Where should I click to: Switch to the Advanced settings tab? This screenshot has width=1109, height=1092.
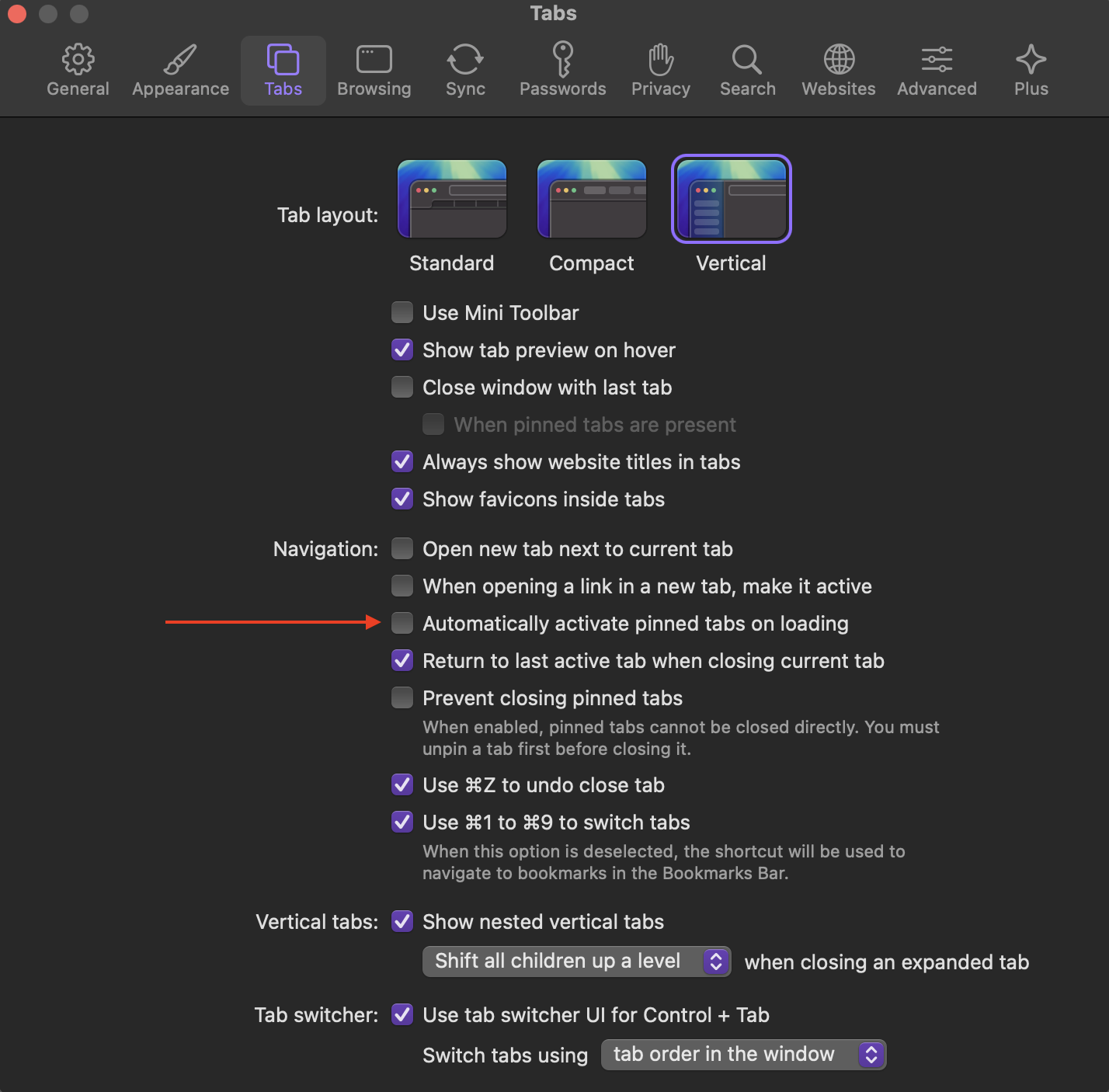[x=937, y=60]
